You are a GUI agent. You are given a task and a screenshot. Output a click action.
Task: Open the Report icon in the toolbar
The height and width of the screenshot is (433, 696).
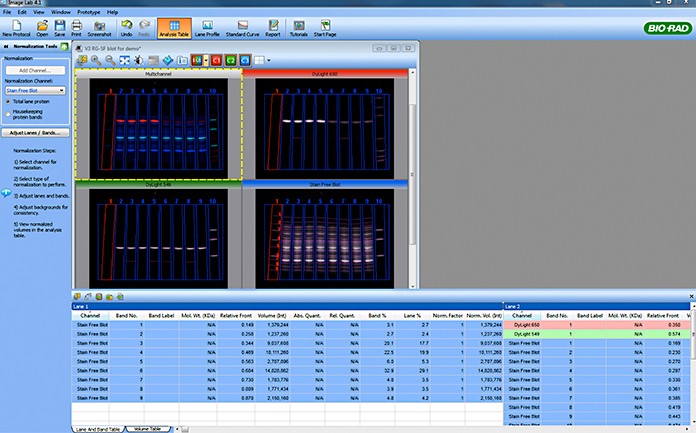pos(273,27)
